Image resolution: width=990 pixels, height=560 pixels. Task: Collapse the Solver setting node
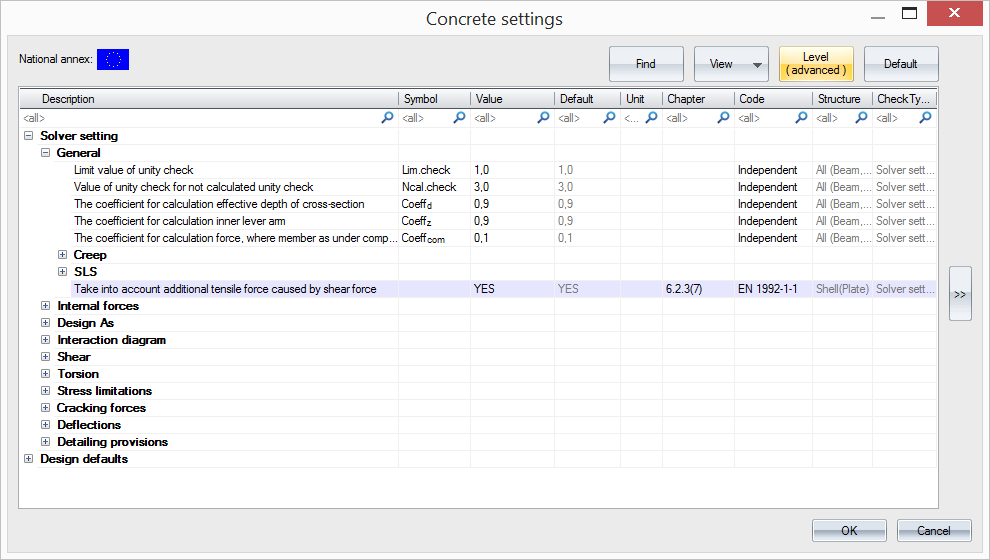click(x=28, y=136)
